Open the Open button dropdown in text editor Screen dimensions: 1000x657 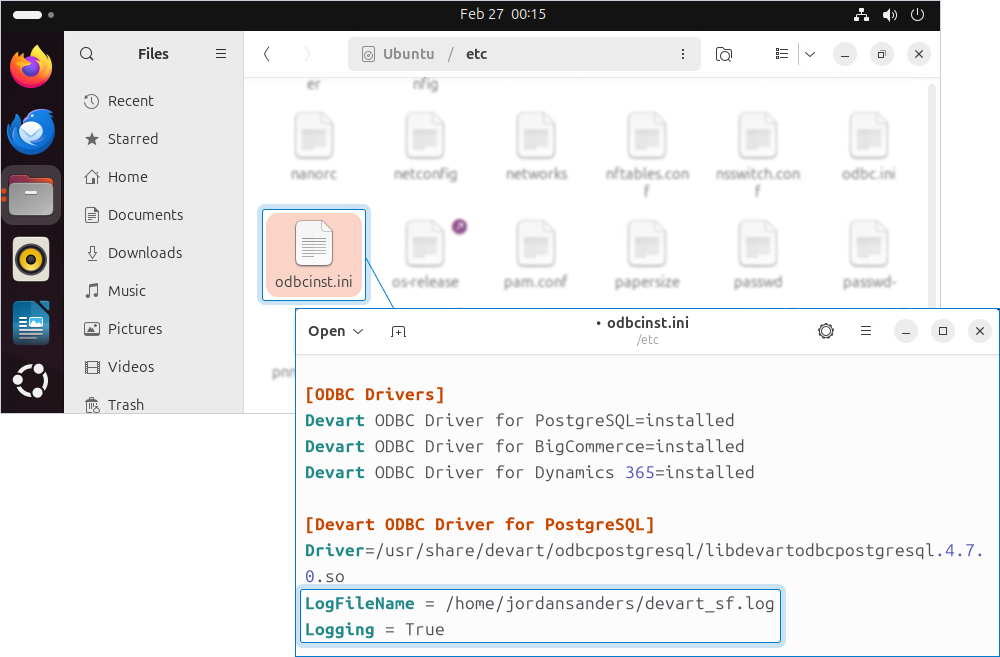click(335, 330)
